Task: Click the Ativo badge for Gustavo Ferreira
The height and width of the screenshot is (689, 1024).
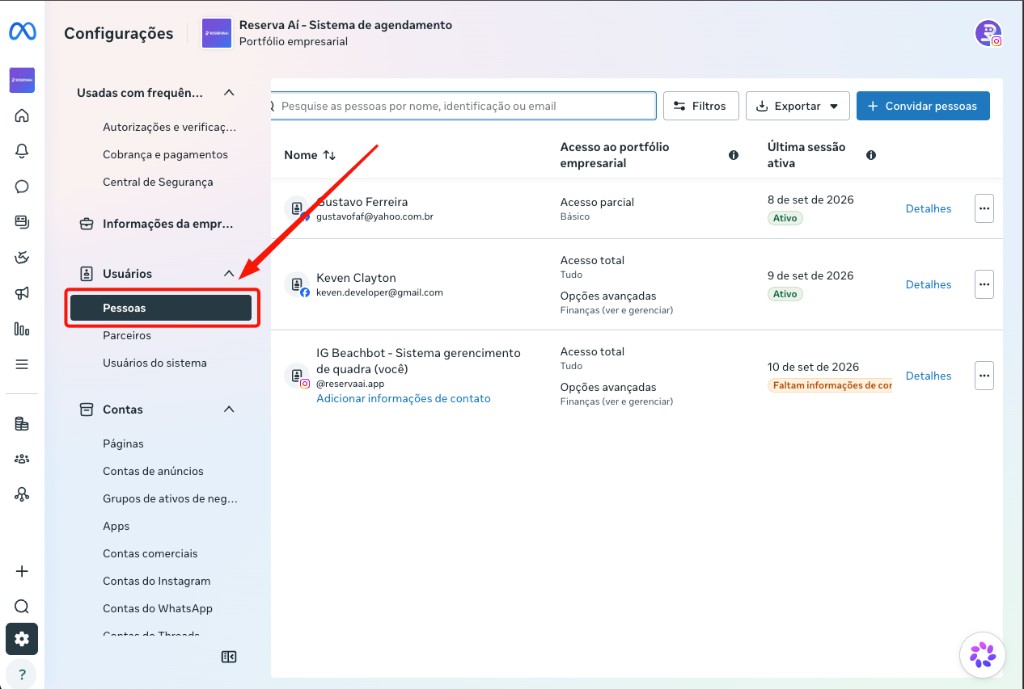Action: 785,218
